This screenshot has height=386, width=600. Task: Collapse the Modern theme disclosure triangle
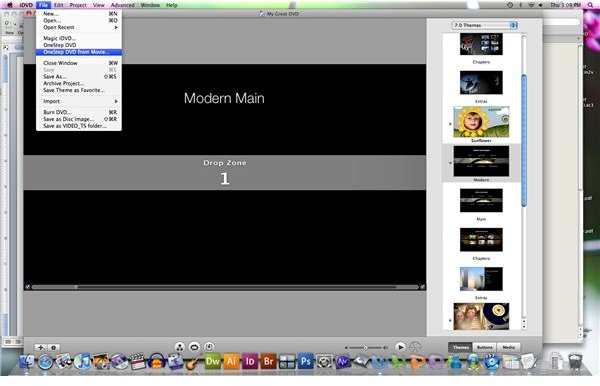(450, 163)
